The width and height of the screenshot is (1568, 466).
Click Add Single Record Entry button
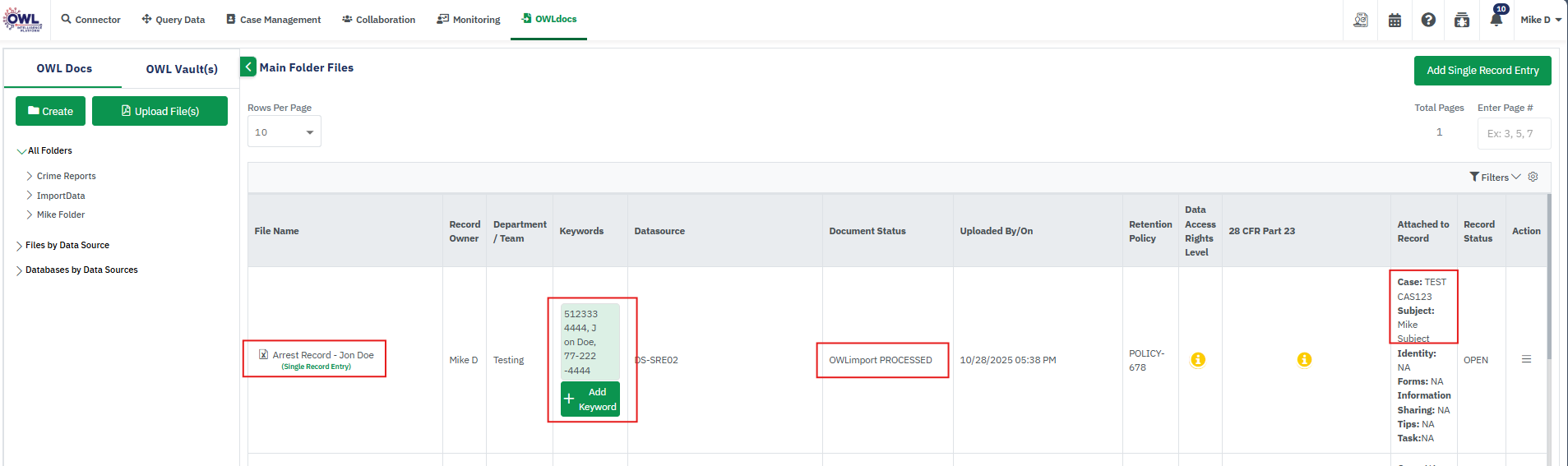[x=1482, y=71]
